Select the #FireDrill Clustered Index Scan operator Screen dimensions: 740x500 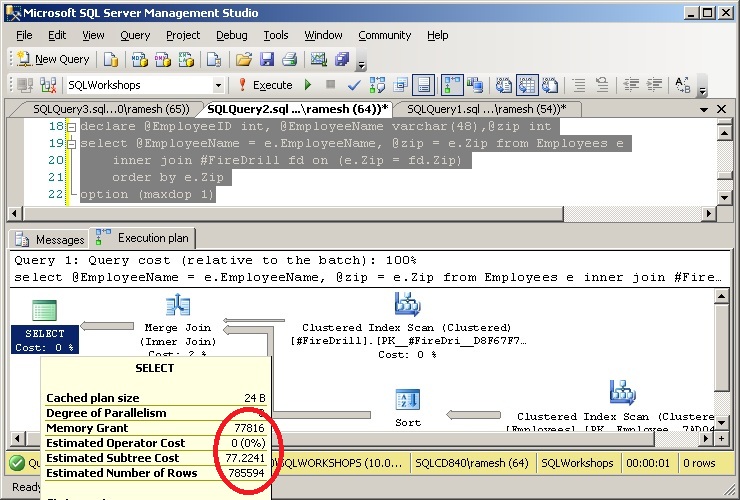408,326
